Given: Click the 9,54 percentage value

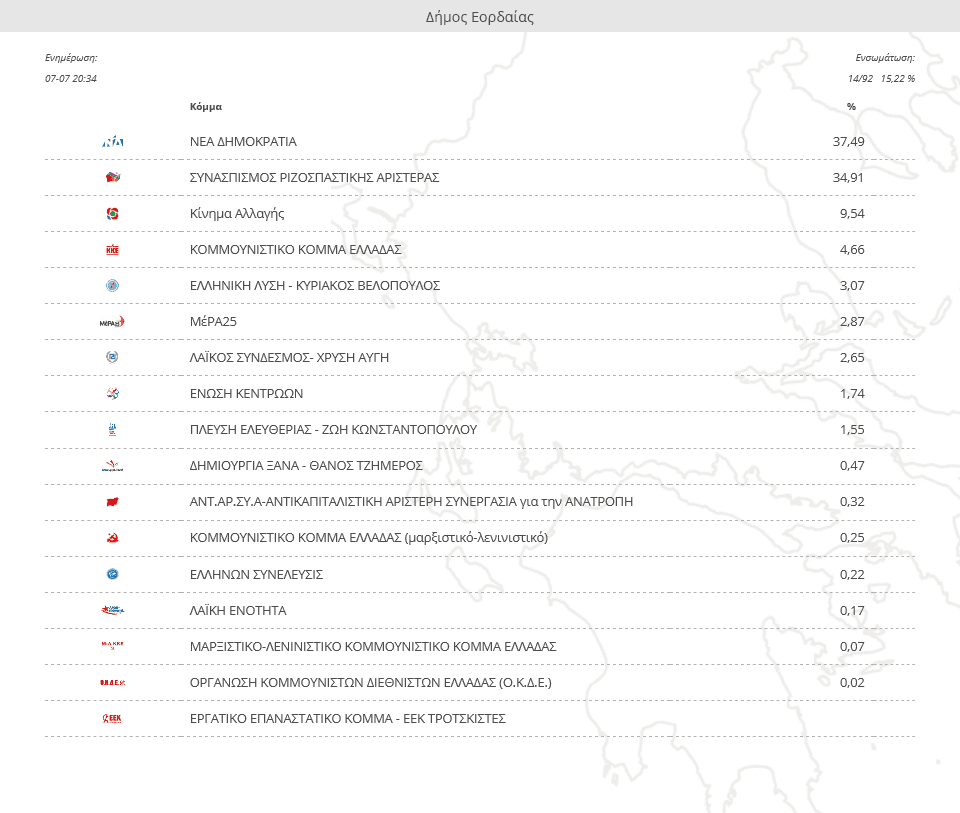Looking at the screenshot, I should click(852, 214).
